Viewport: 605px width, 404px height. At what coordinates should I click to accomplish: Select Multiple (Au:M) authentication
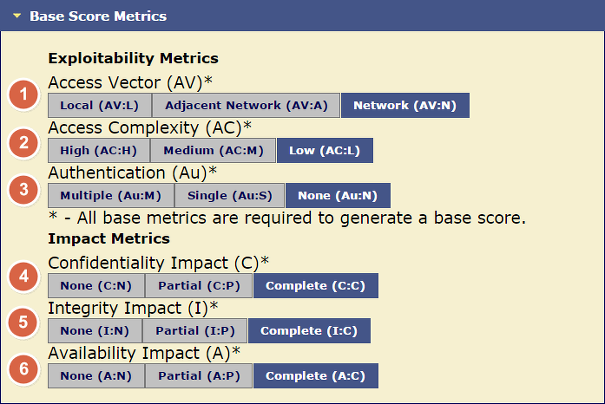pyautogui.click(x=111, y=196)
